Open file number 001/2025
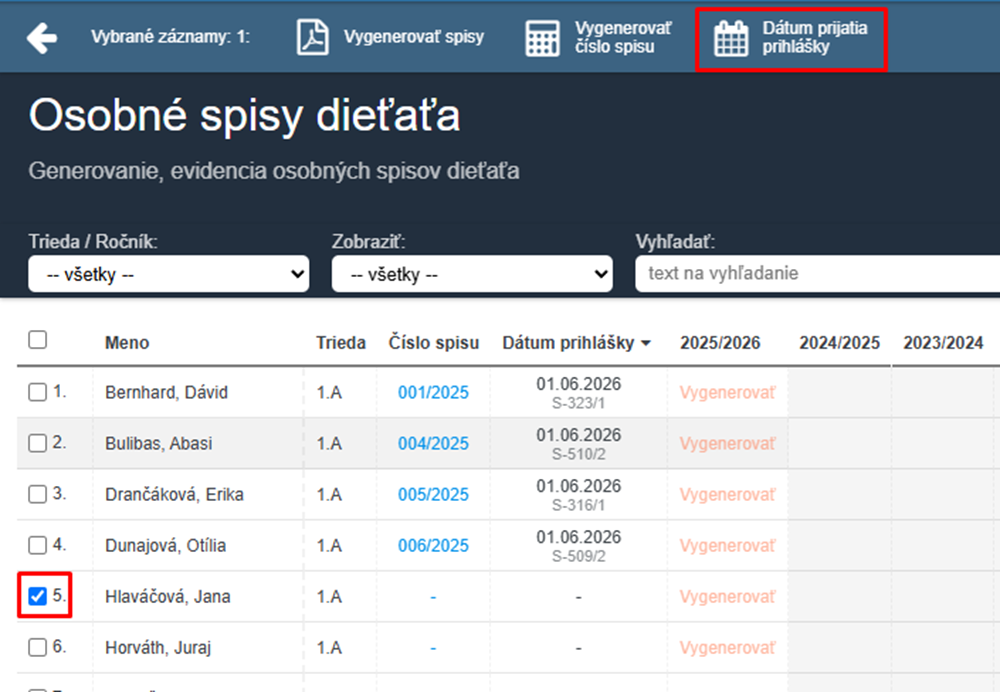Screen dimensions: 1000x692 click(433, 392)
